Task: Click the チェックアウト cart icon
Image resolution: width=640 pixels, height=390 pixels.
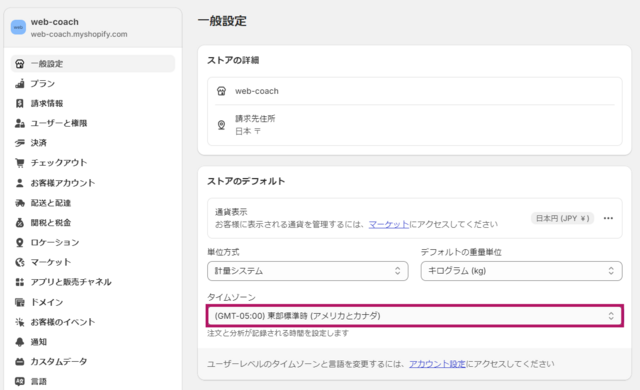Action: [x=20, y=163]
